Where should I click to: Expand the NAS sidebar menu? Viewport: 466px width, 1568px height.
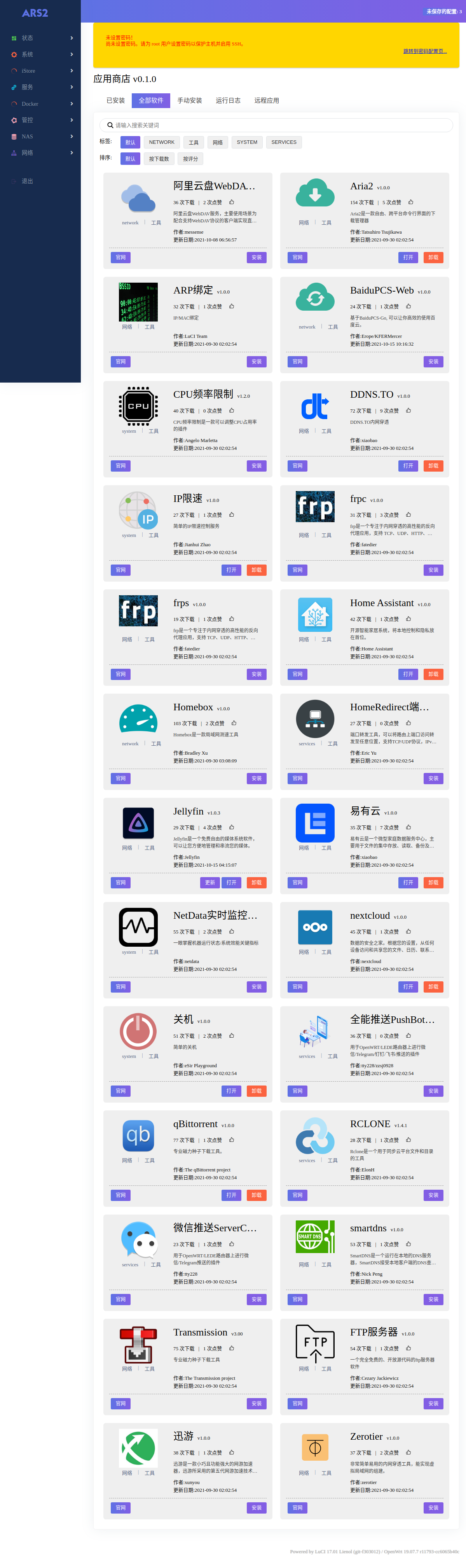(x=40, y=136)
